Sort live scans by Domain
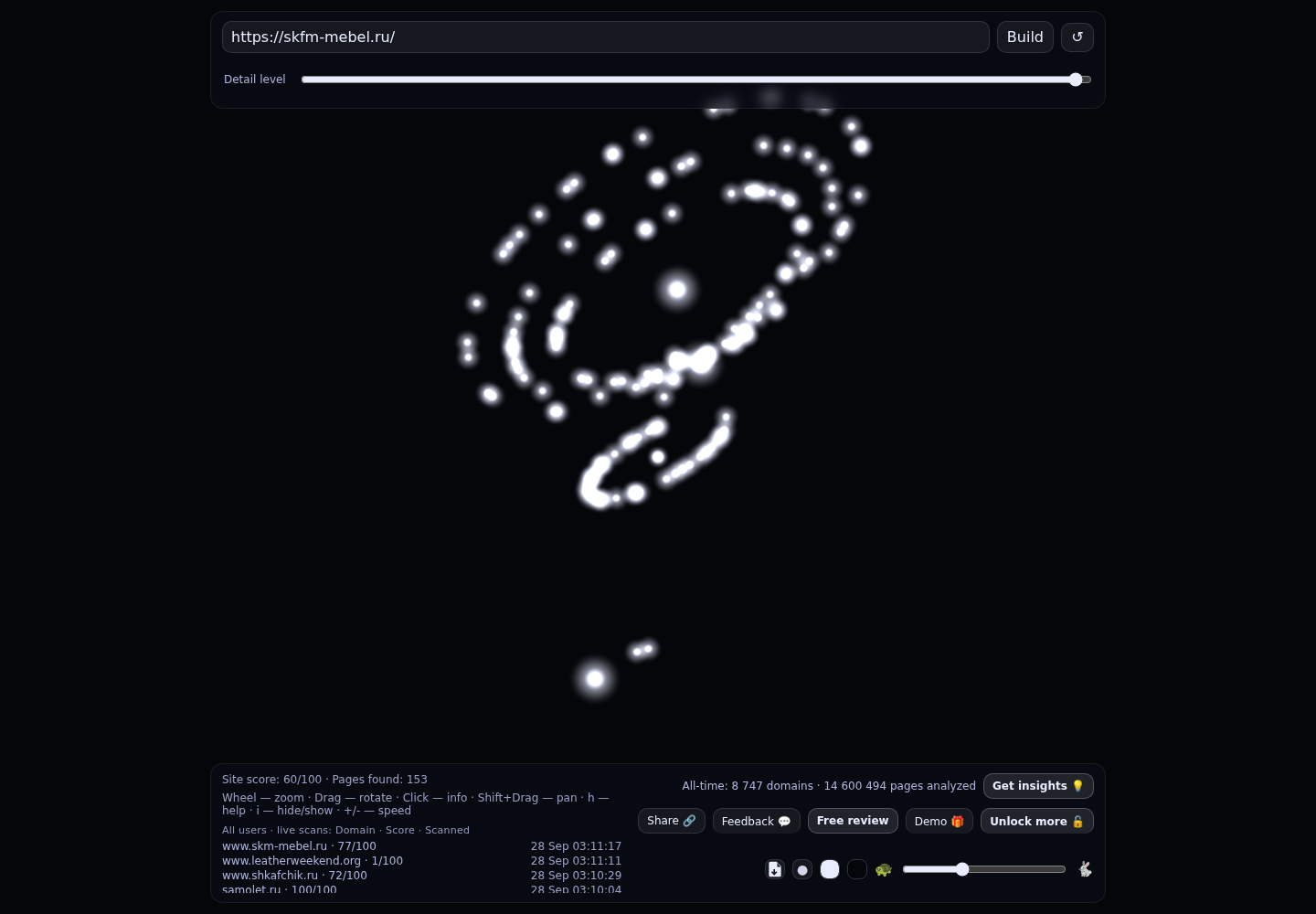 356,830
